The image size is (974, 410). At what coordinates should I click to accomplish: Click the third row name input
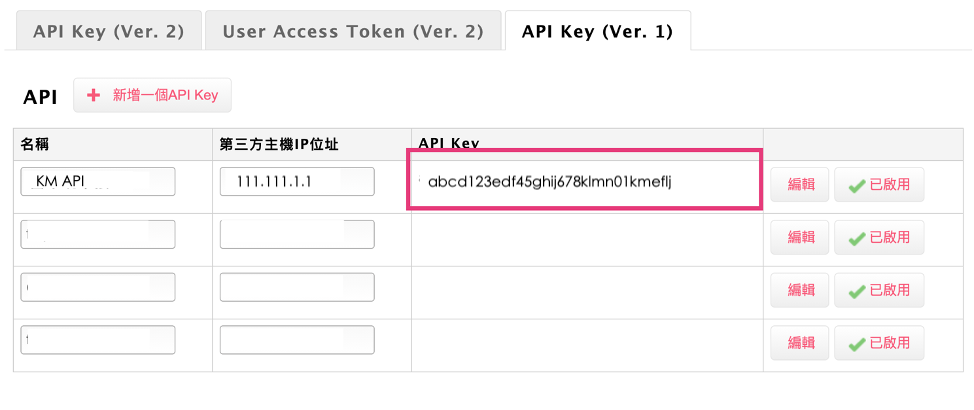click(x=98, y=287)
